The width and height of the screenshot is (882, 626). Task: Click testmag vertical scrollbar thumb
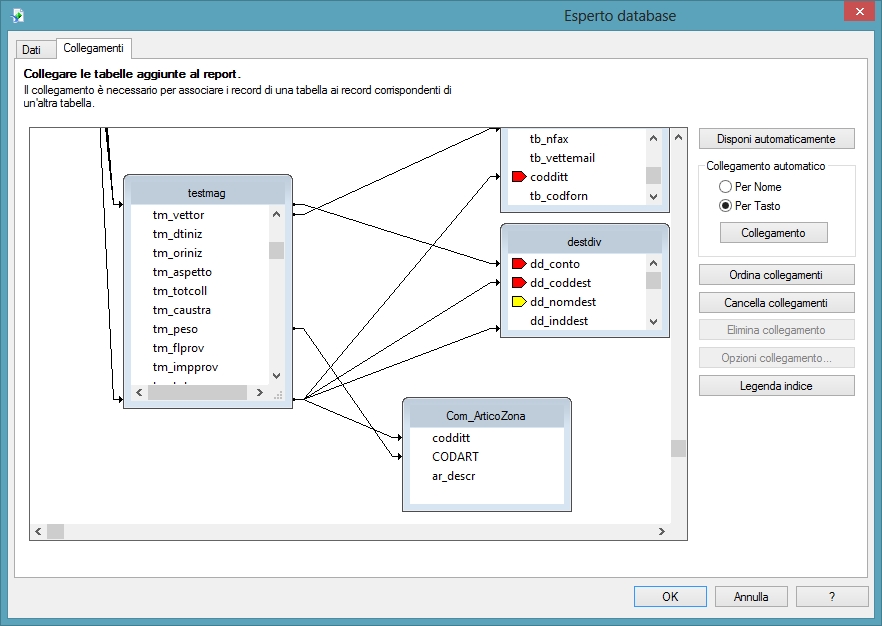(276, 250)
